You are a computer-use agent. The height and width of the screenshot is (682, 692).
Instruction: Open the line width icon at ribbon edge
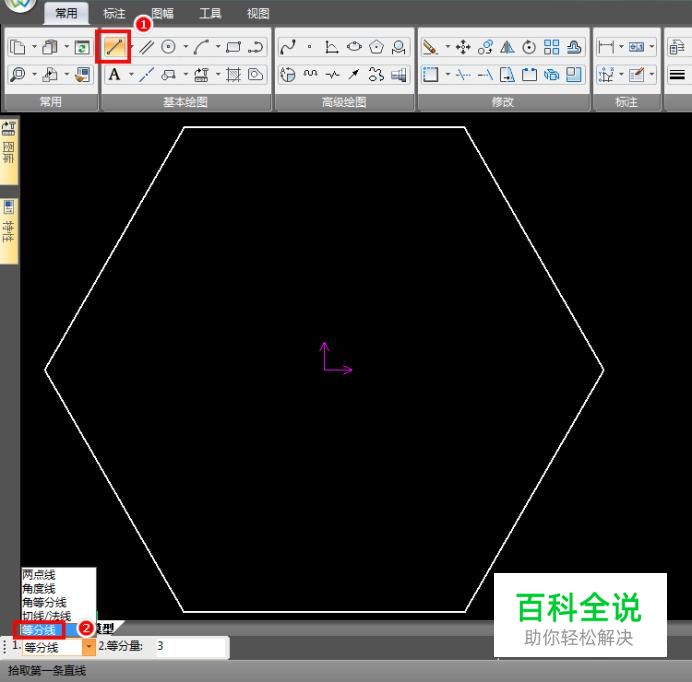pyautogui.click(x=677, y=75)
